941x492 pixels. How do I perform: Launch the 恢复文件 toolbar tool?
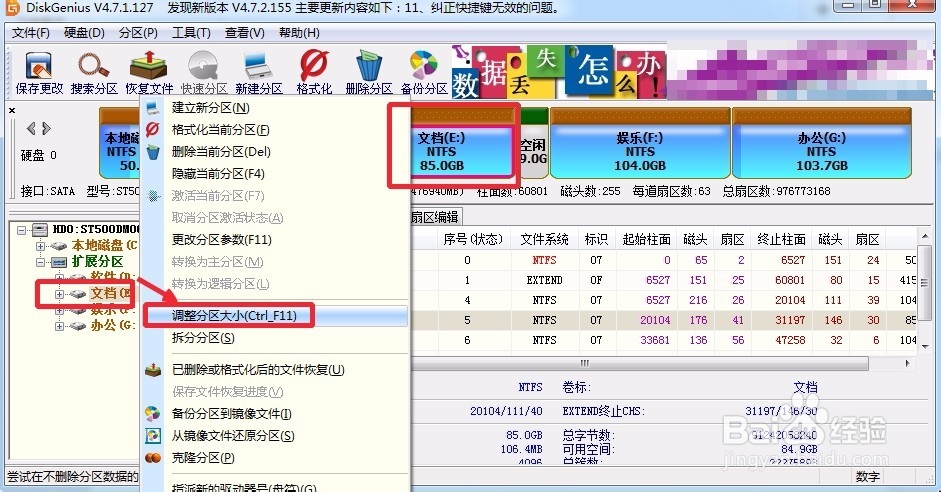point(149,73)
